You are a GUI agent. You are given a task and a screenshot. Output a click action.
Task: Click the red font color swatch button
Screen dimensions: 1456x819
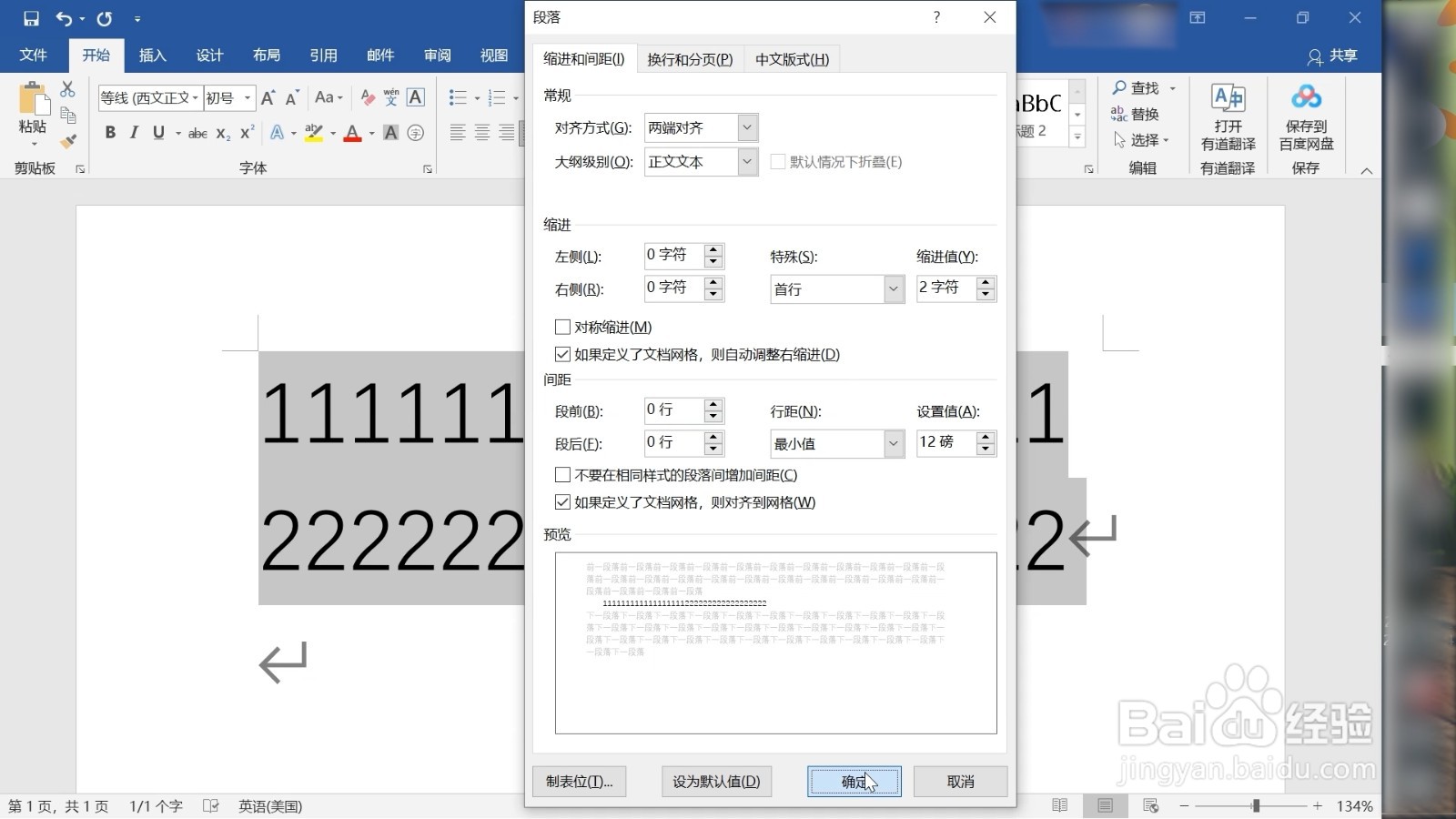point(353,133)
